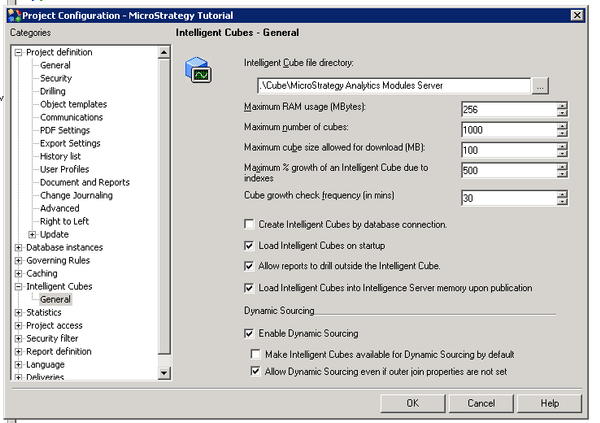Click the Intelligent Cube file directory field
The width and height of the screenshot is (600, 423).
[x=390, y=85]
